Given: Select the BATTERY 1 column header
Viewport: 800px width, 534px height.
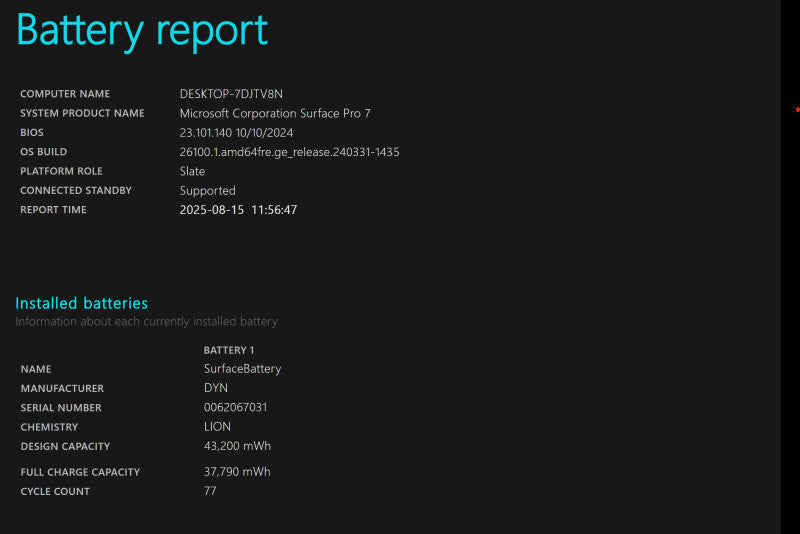Looking at the screenshot, I should tap(229, 350).
